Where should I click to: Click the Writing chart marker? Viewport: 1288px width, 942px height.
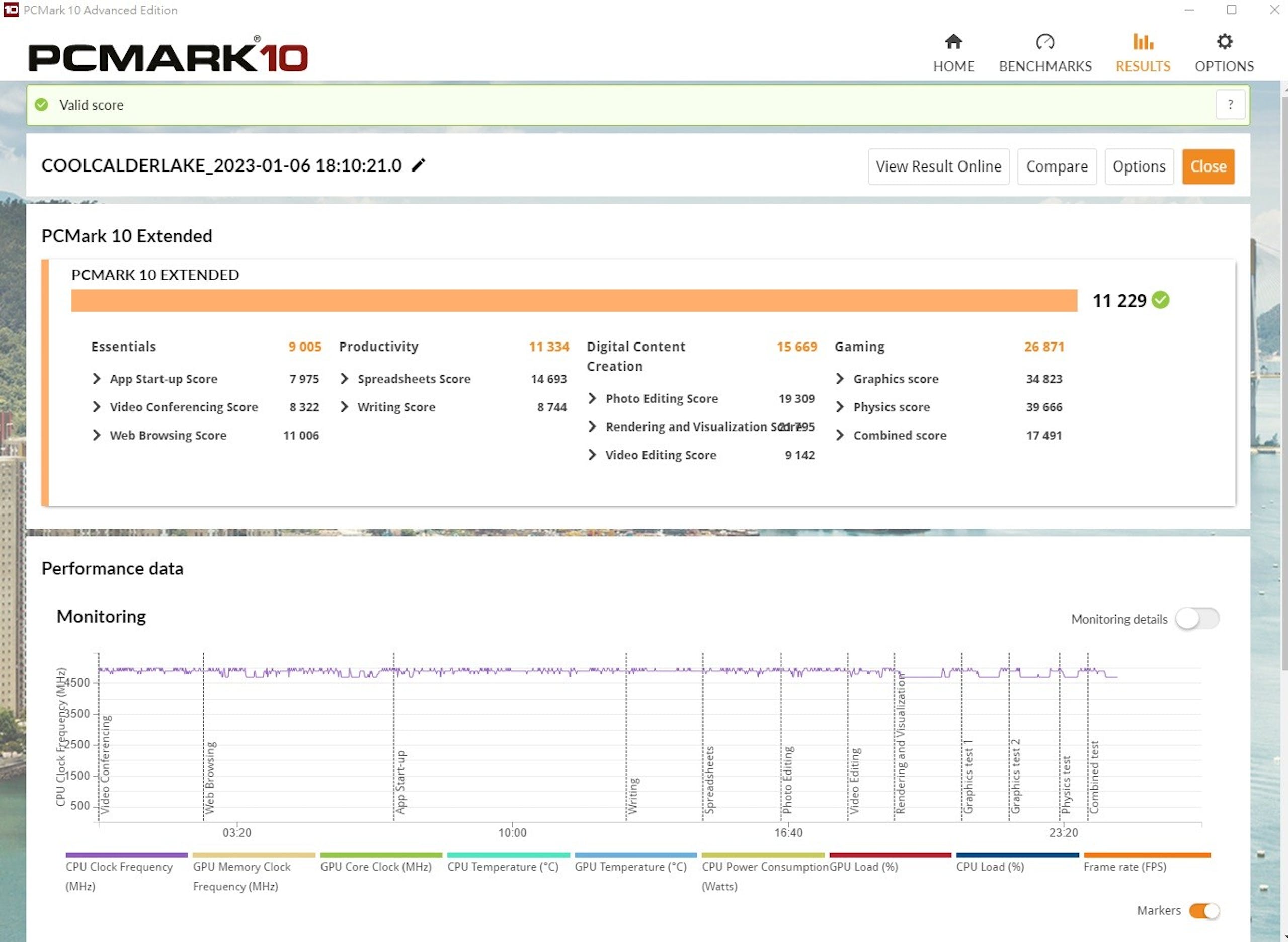tap(632, 796)
